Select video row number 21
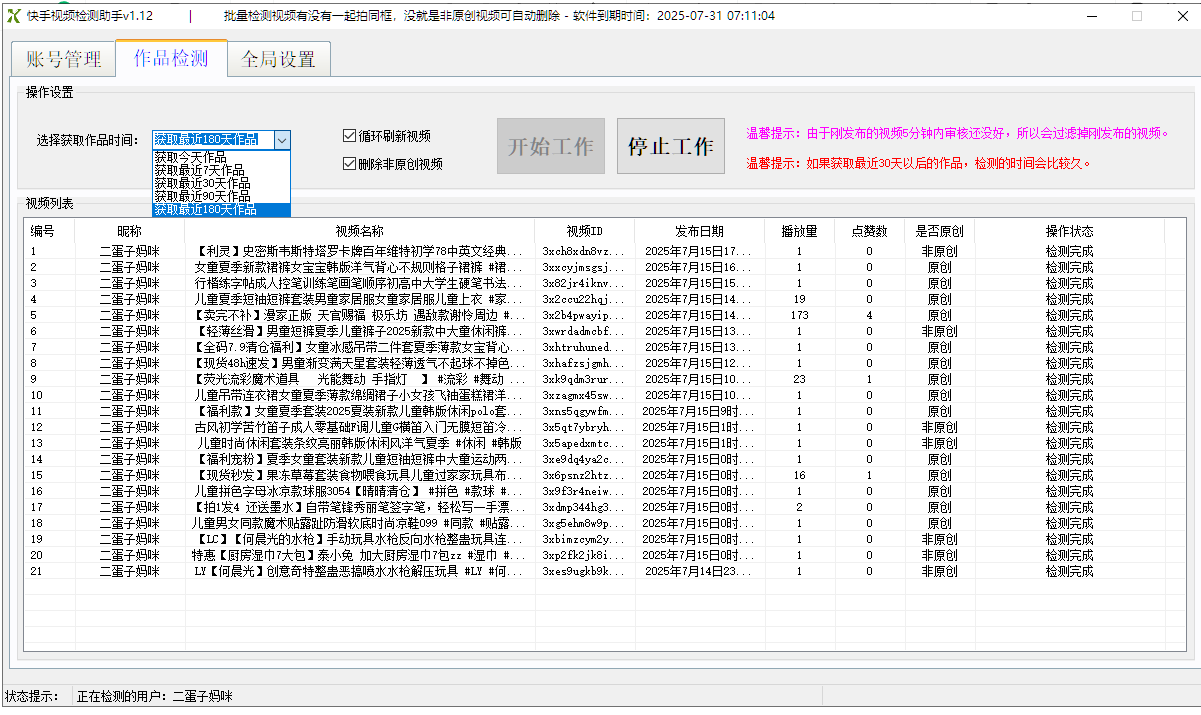This screenshot has width=1201, height=715. [605, 571]
